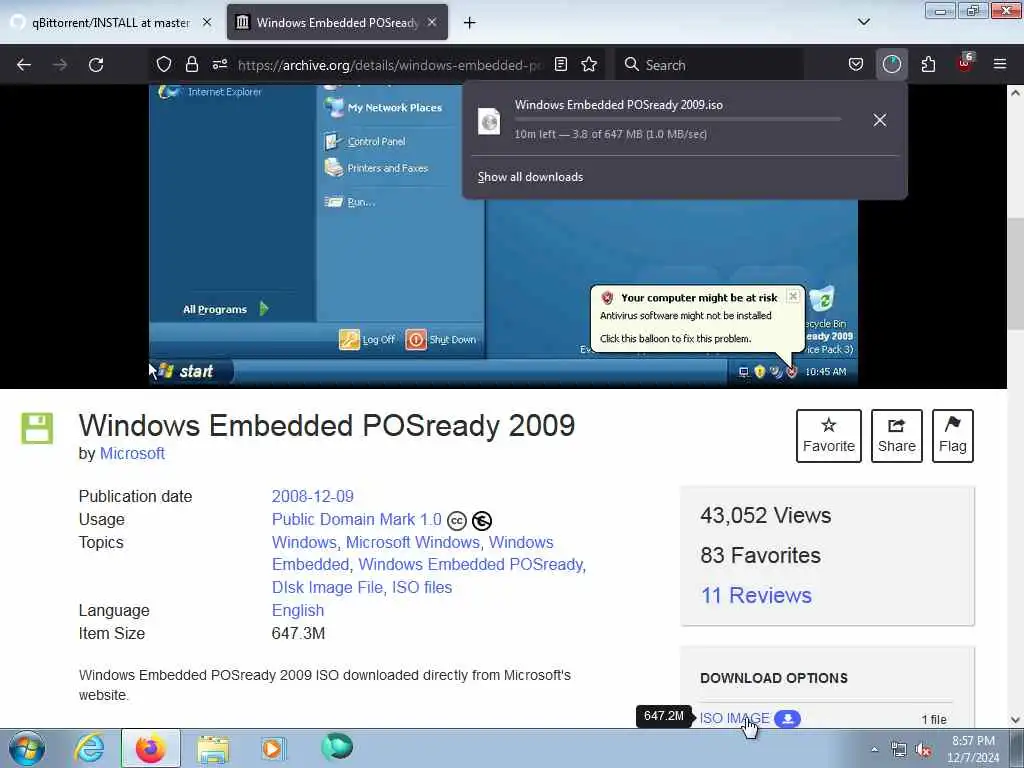Open the ISO files topic link
Screen dimensions: 1024x768
422,587
